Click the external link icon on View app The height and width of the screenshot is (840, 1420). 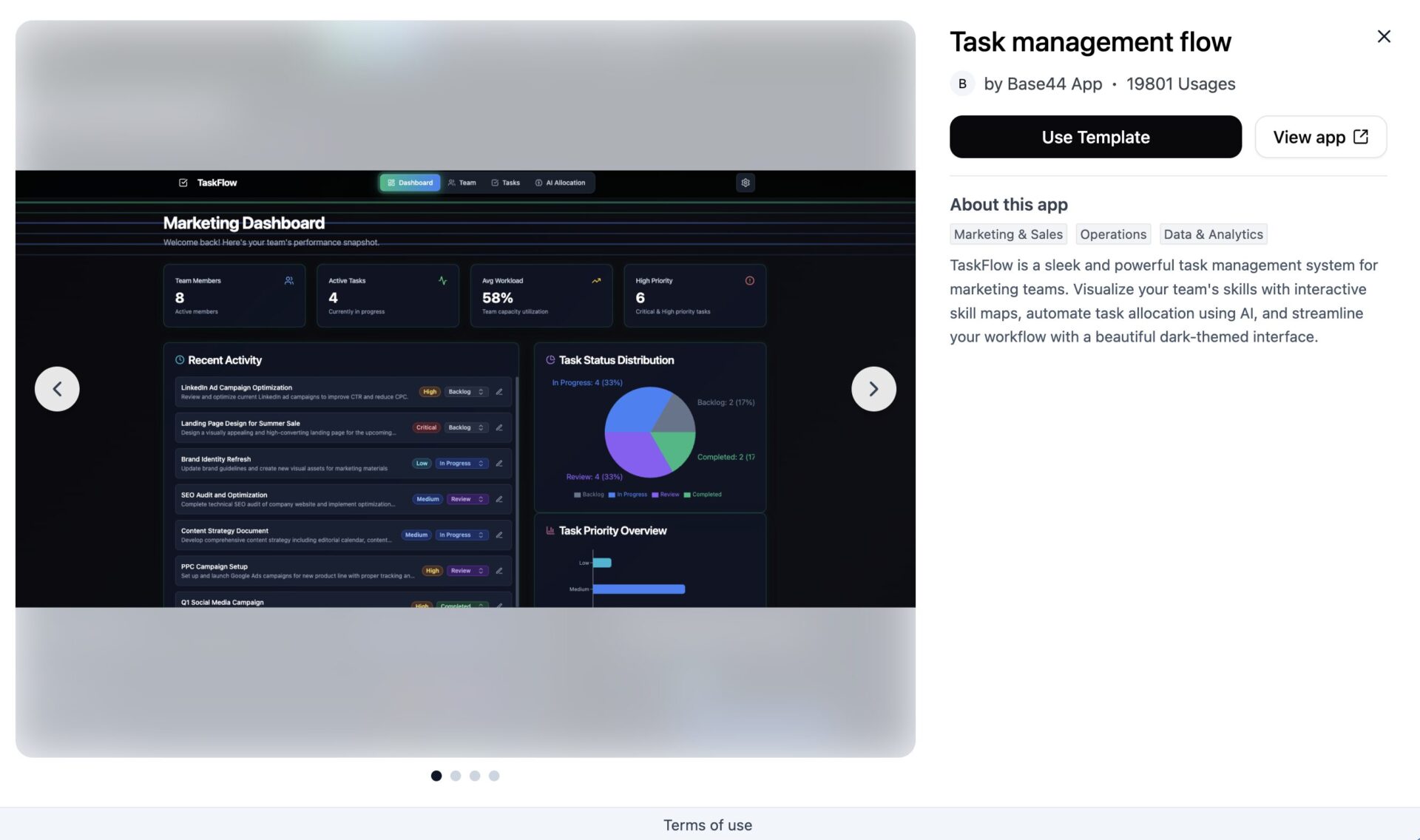(1360, 137)
